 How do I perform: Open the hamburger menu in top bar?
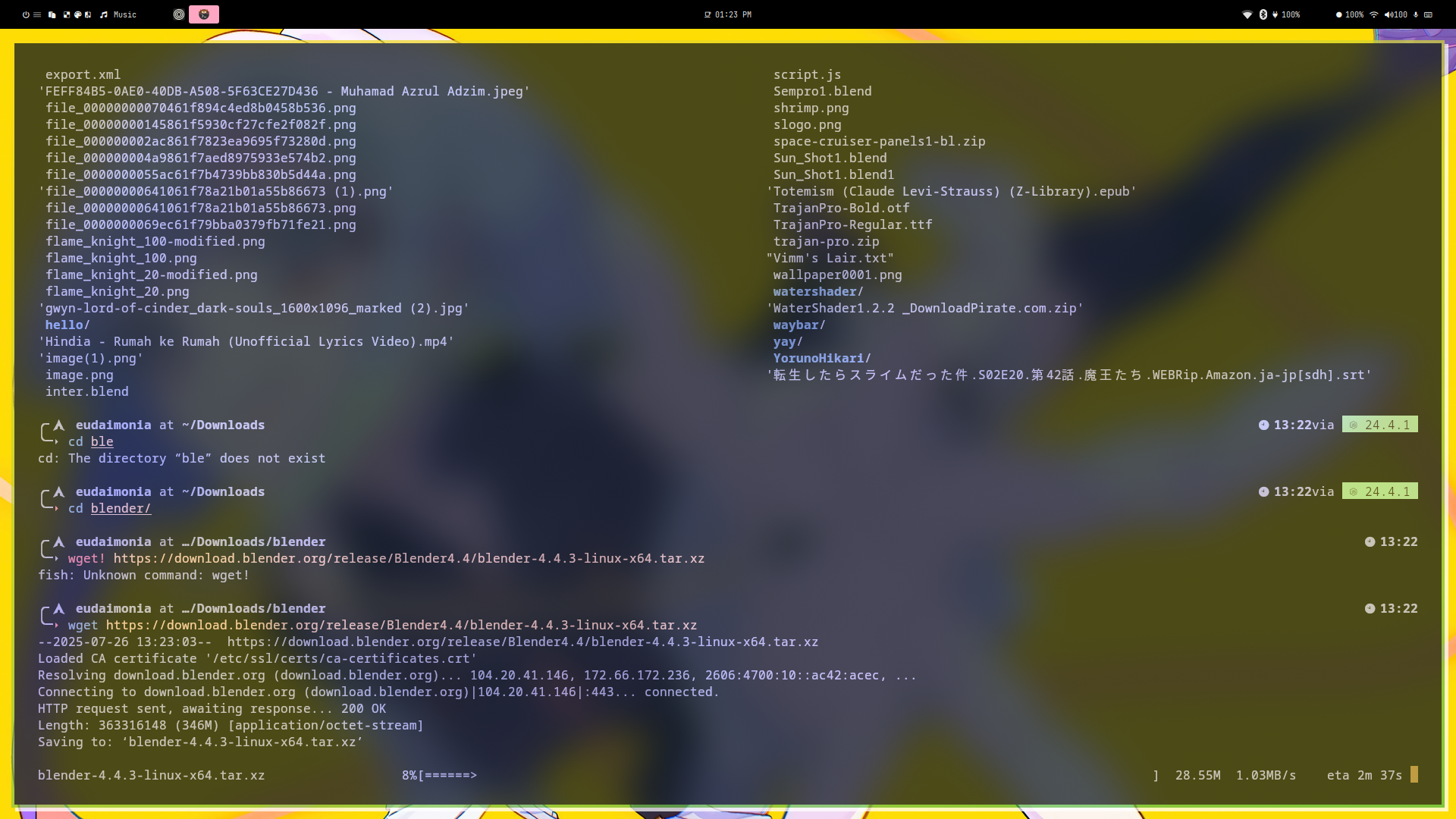click(x=37, y=14)
